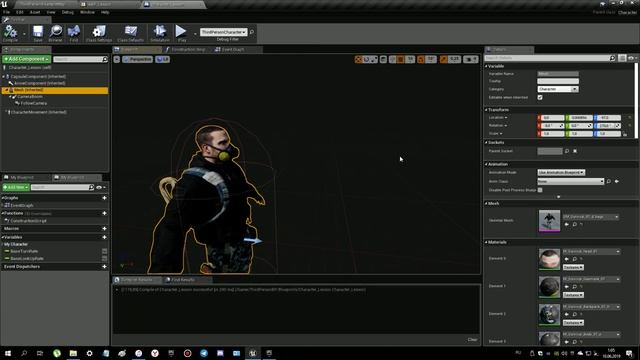Viewport: 640px width, 360px height.
Task: Toggle rotation snapping in the viewport toolbar
Action: 421,60
